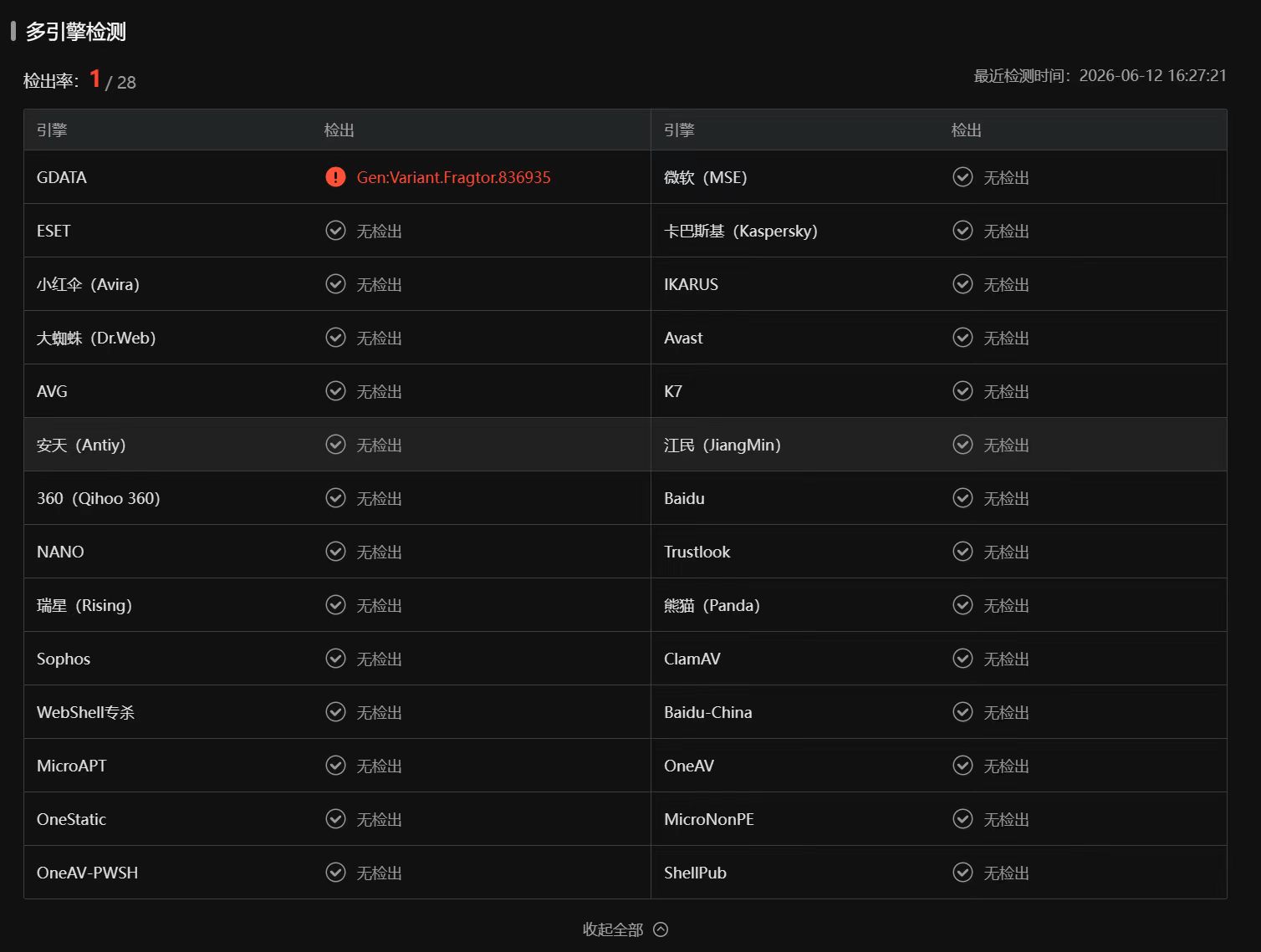Click the NANO engine name
This screenshot has width=1261, height=952.
(60, 552)
